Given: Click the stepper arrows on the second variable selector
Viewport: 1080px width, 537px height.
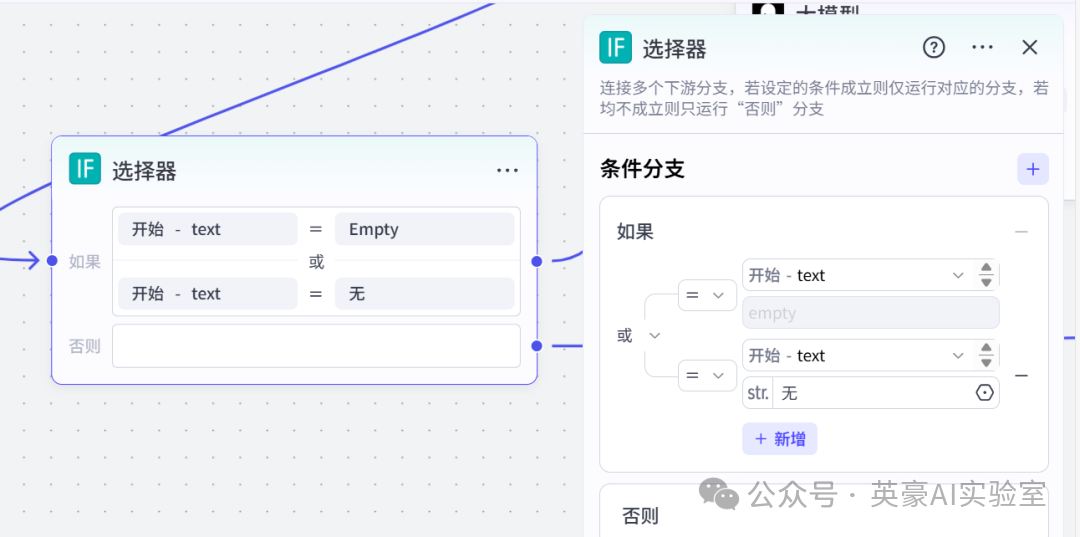Looking at the screenshot, I should 986,355.
